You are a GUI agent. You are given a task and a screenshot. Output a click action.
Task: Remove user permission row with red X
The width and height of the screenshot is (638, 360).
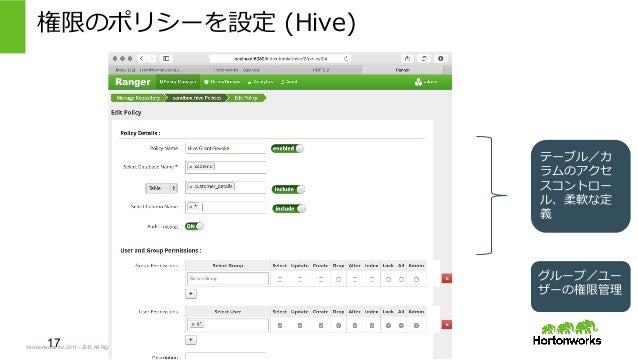coord(447,325)
